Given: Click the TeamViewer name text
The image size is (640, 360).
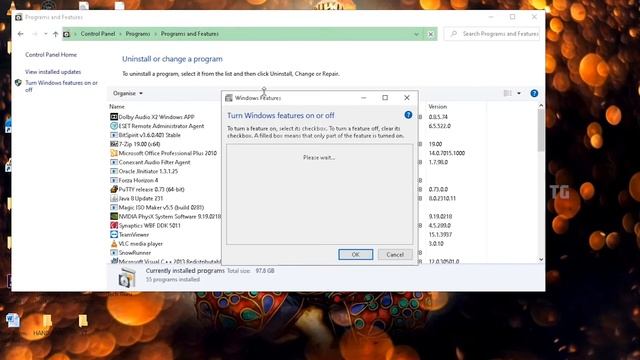Looking at the screenshot, I should tap(134, 235).
